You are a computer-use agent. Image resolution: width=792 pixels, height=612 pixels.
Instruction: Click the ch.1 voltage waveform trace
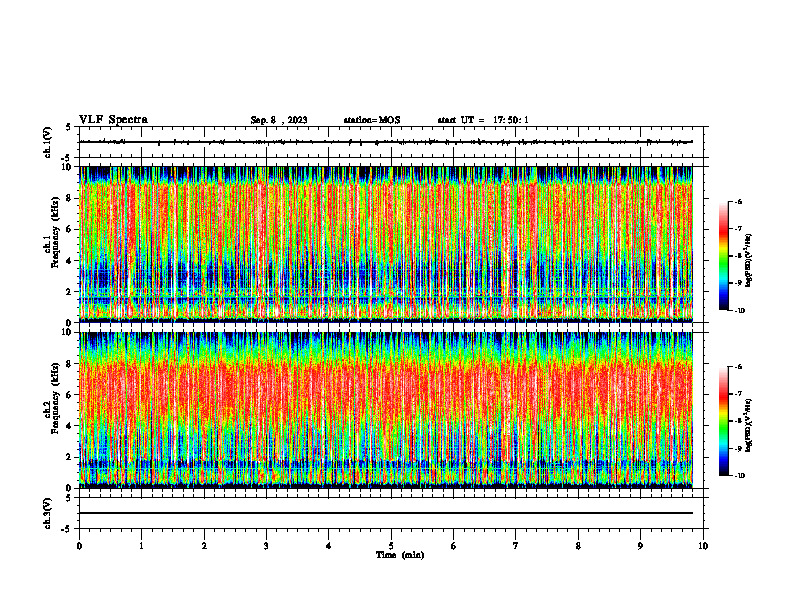coord(386,142)
